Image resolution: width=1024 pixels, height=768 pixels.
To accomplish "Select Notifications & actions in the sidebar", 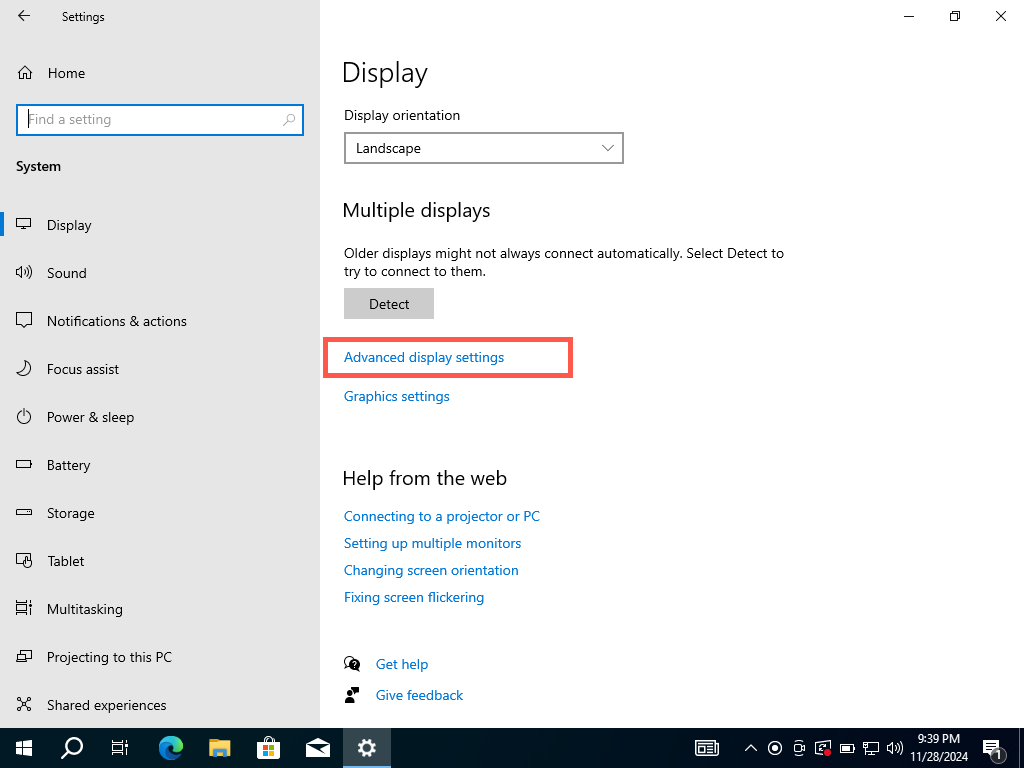I will point(116,321).
